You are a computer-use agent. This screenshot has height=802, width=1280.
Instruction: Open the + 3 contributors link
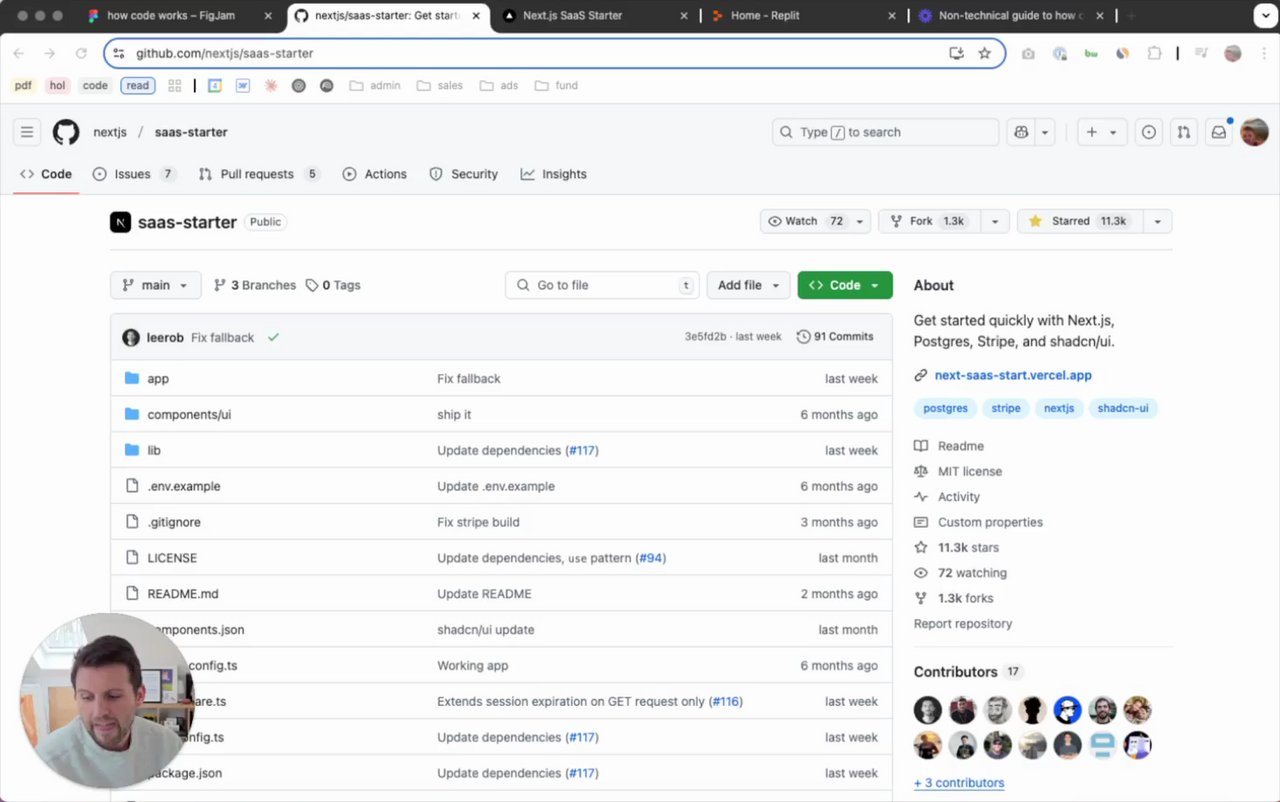point(959,783)
